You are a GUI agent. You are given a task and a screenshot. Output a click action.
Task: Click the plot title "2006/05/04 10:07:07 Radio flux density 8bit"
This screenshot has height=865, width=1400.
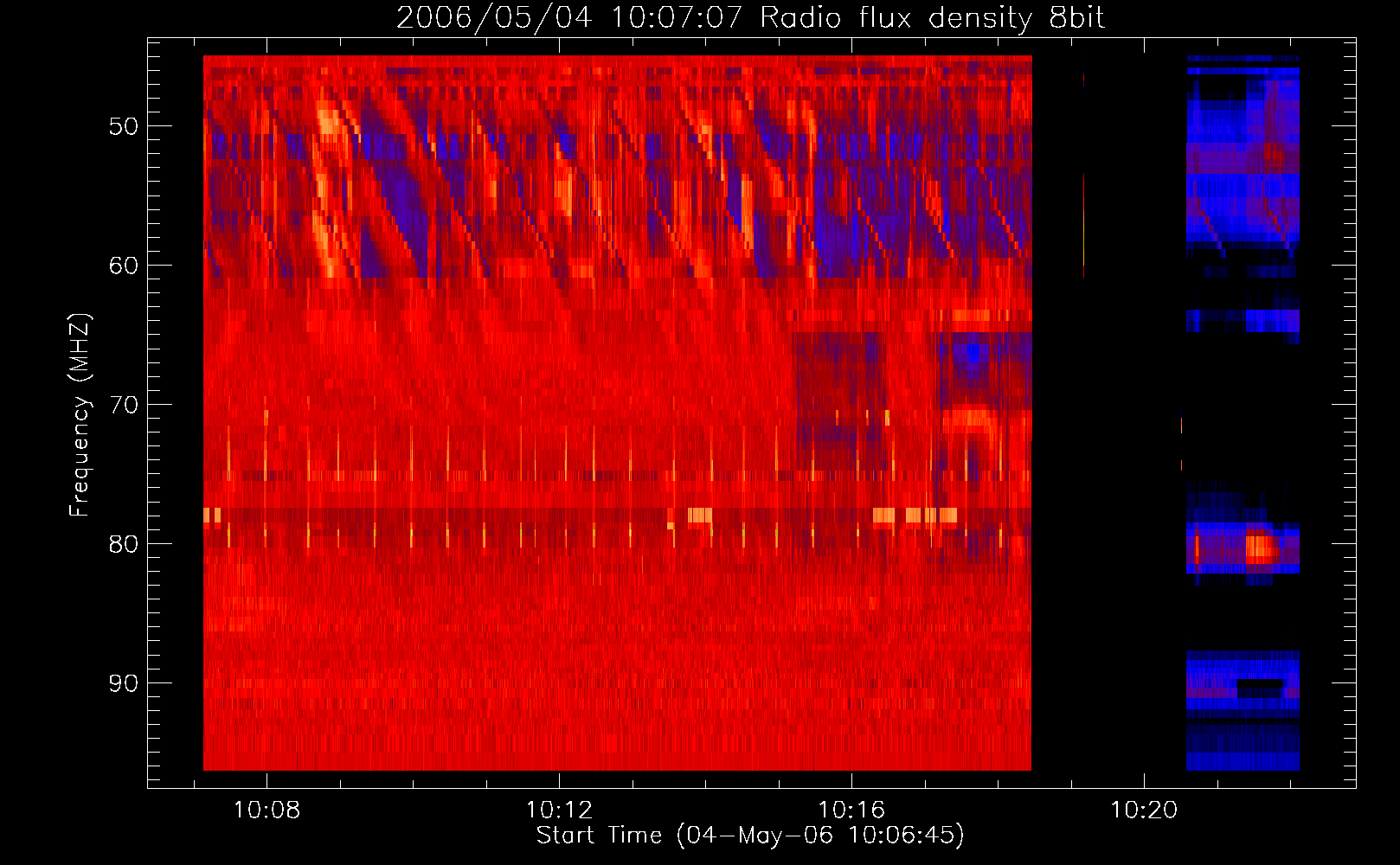pos(750,17)
